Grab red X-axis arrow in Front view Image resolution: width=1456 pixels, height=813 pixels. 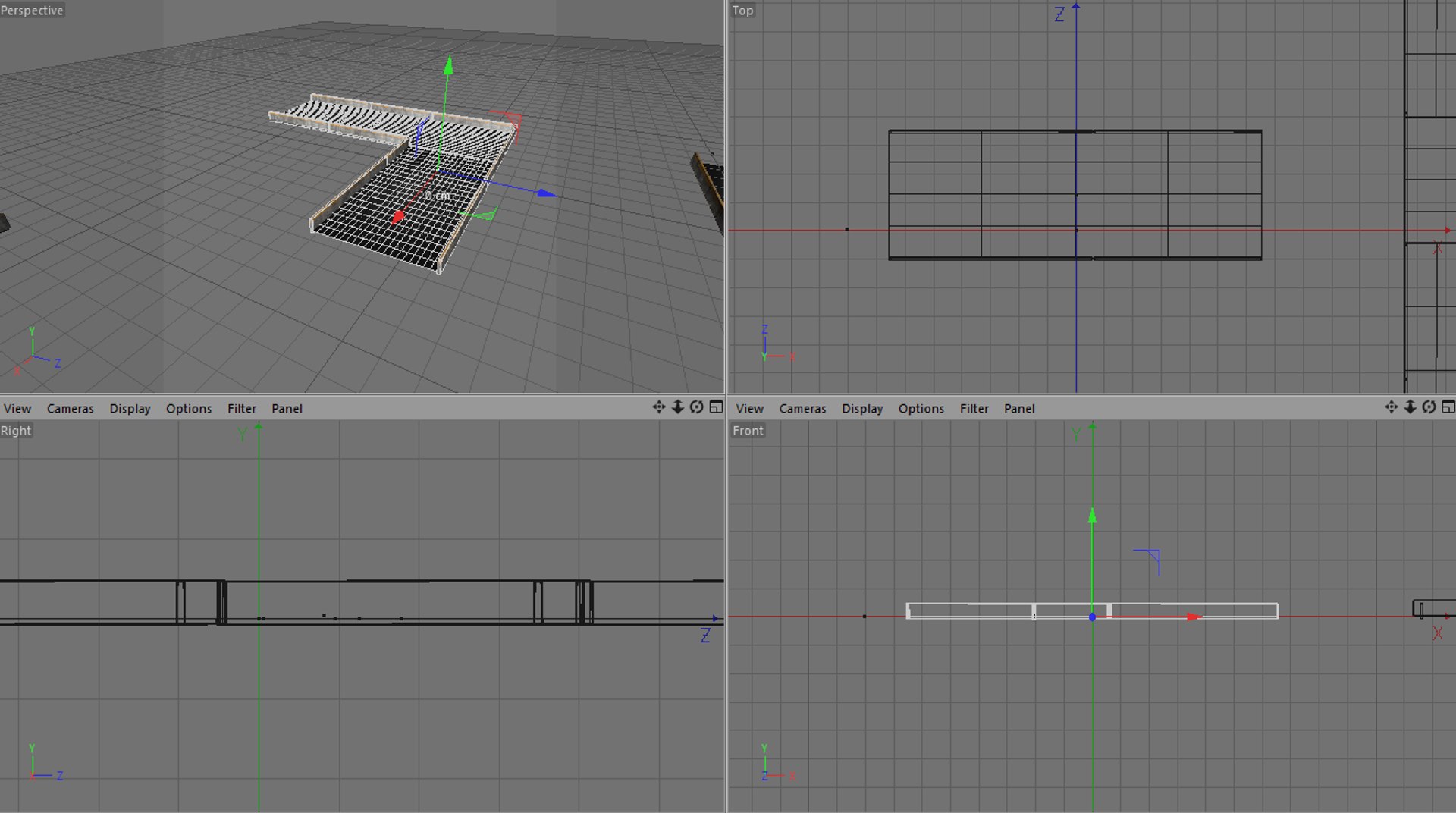[1194, 617]
